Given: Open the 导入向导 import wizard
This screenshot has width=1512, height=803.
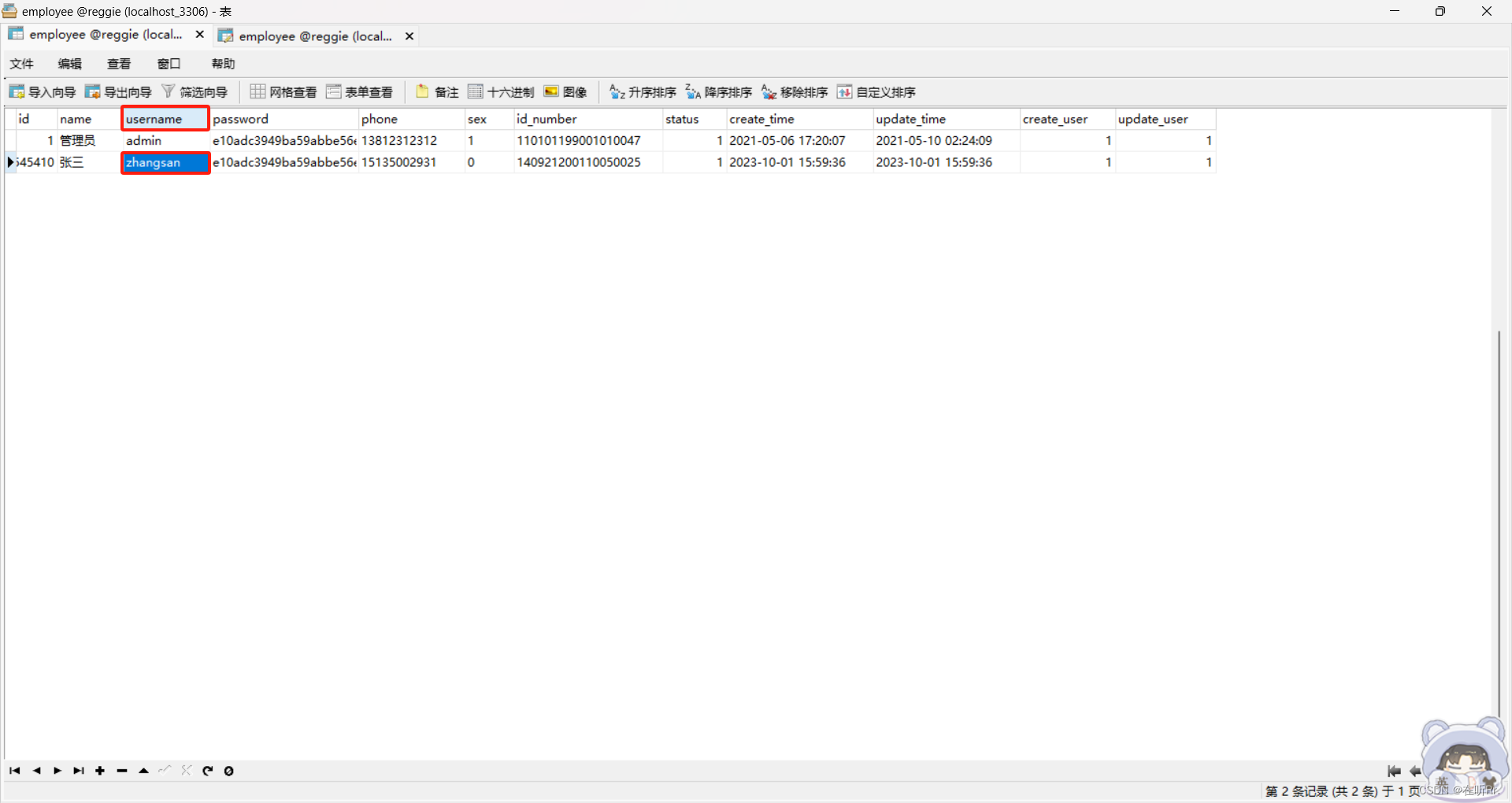Looking at the screenshot, I should [43, 91].
